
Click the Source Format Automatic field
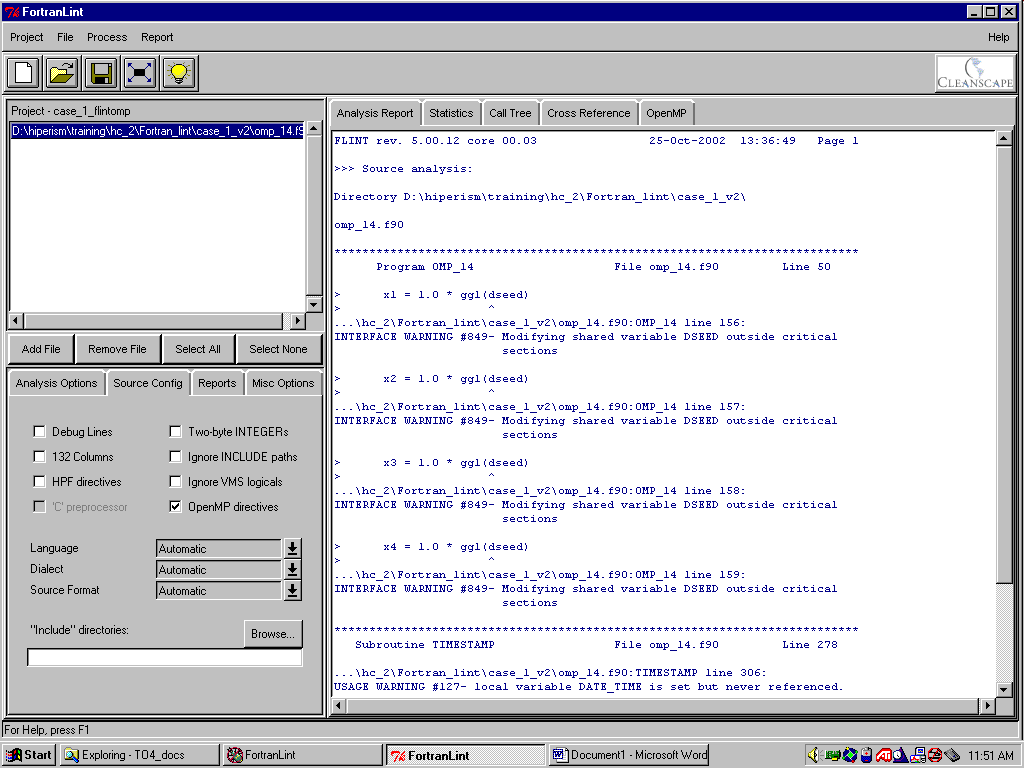point(219,590)
